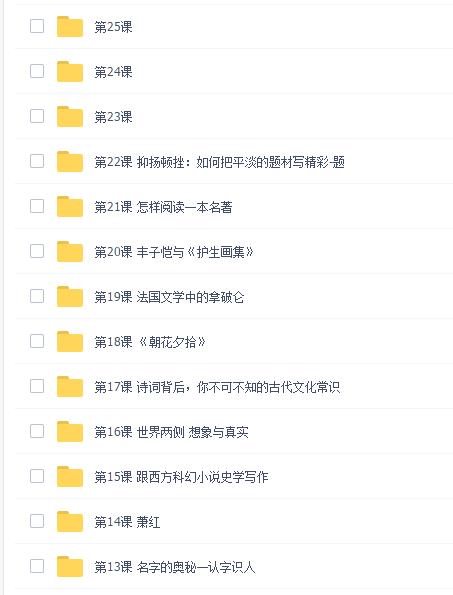Viewport: 453px width, 595px height.
Task: Mark the checkbox for 第16课 世界两侧
Action: click(37, 431)
